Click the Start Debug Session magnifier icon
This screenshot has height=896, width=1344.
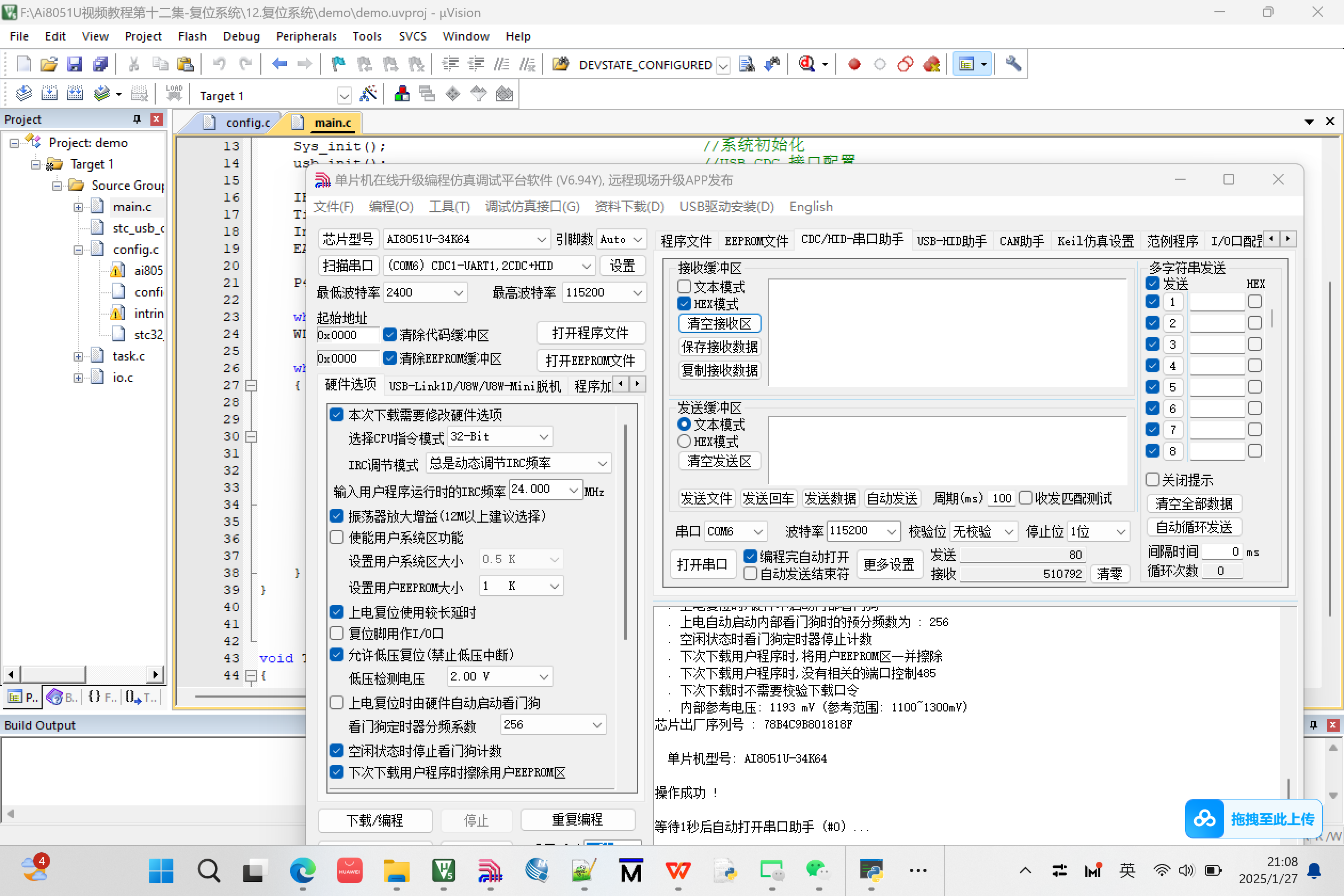click(x=806, y=64)
